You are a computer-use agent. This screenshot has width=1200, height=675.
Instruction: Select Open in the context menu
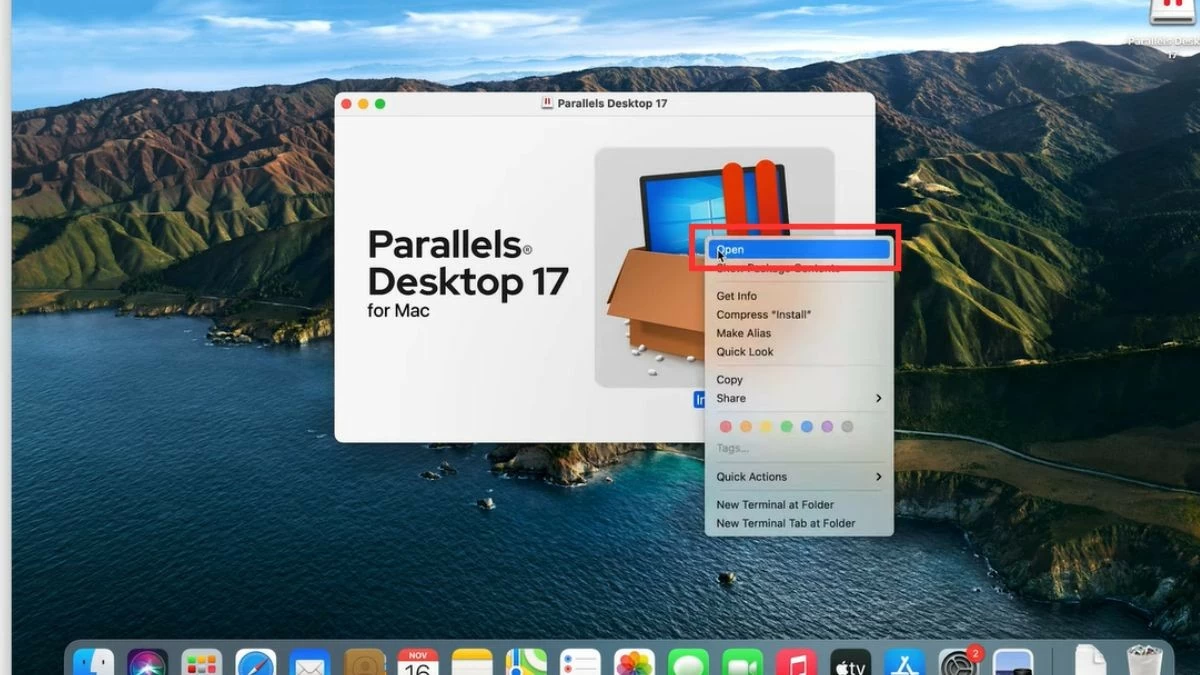tap(760, 249)
